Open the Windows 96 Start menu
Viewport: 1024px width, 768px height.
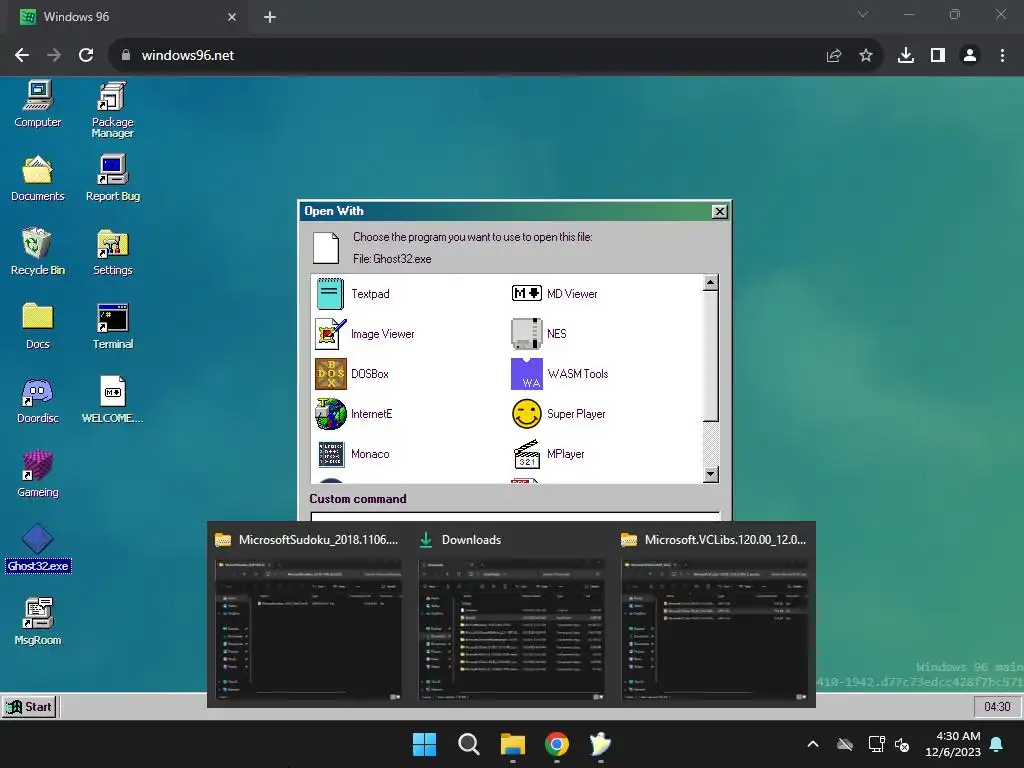[x=29, y=707]
